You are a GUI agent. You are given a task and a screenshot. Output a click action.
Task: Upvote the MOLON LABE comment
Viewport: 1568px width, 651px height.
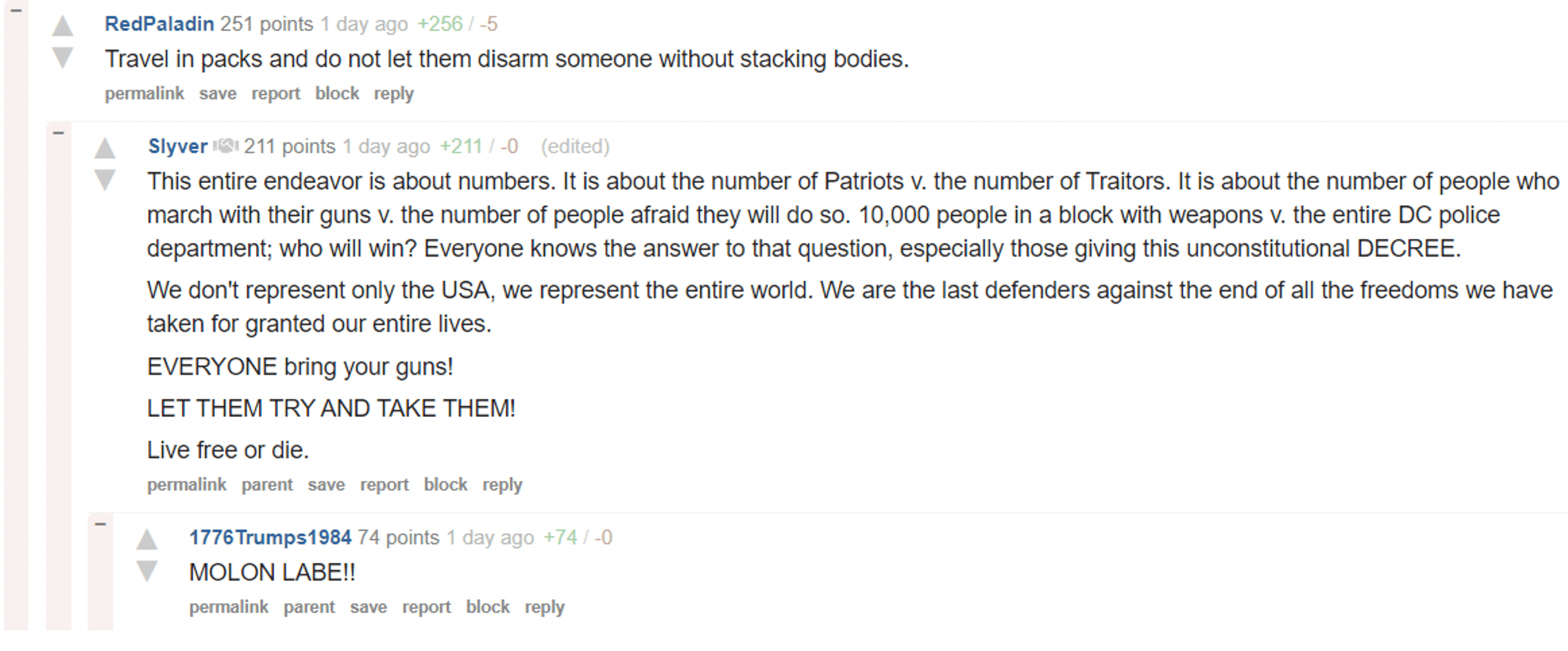click(147, 539)
